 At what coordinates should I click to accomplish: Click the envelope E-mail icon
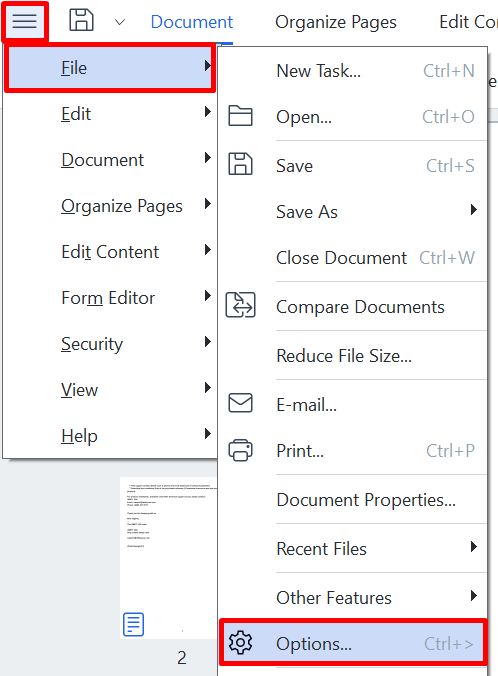click(240, 403)
